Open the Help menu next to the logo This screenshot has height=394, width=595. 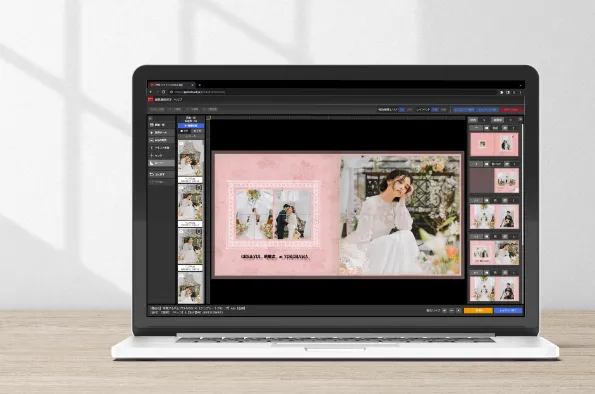pyautogui.click(x=178, y=100)
